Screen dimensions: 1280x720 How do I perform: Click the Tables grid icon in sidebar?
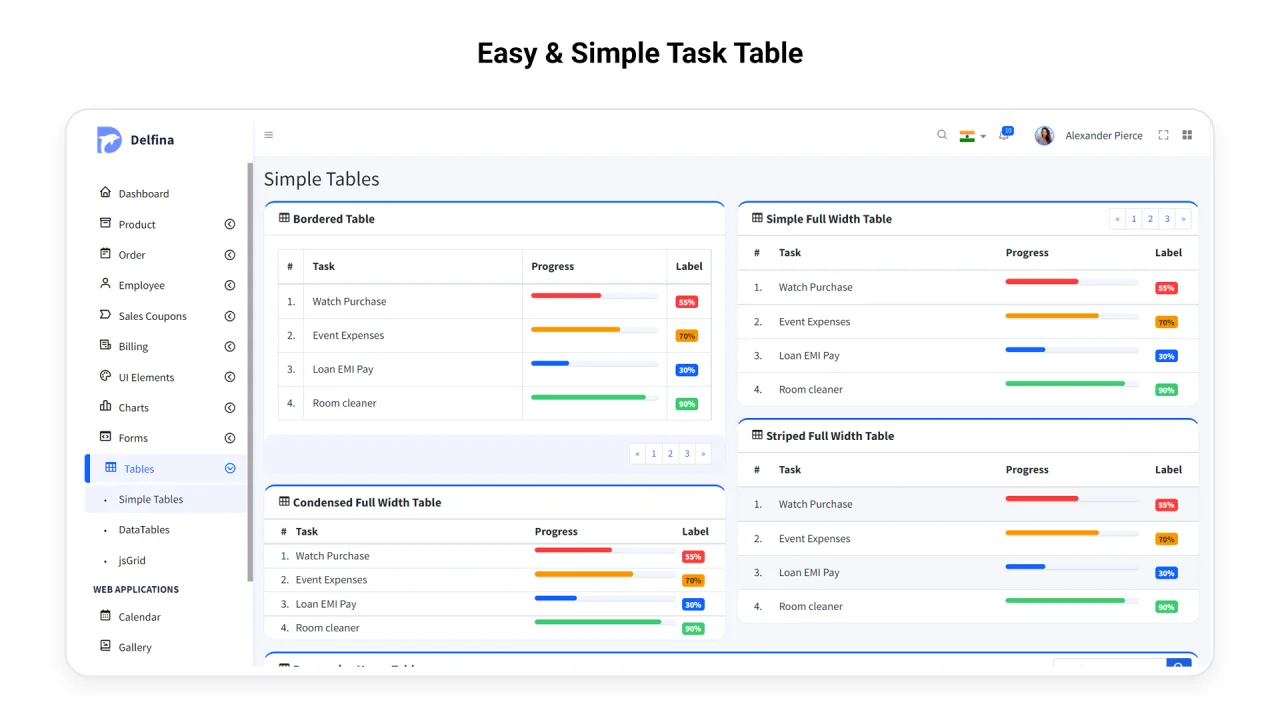pos(111,468)
